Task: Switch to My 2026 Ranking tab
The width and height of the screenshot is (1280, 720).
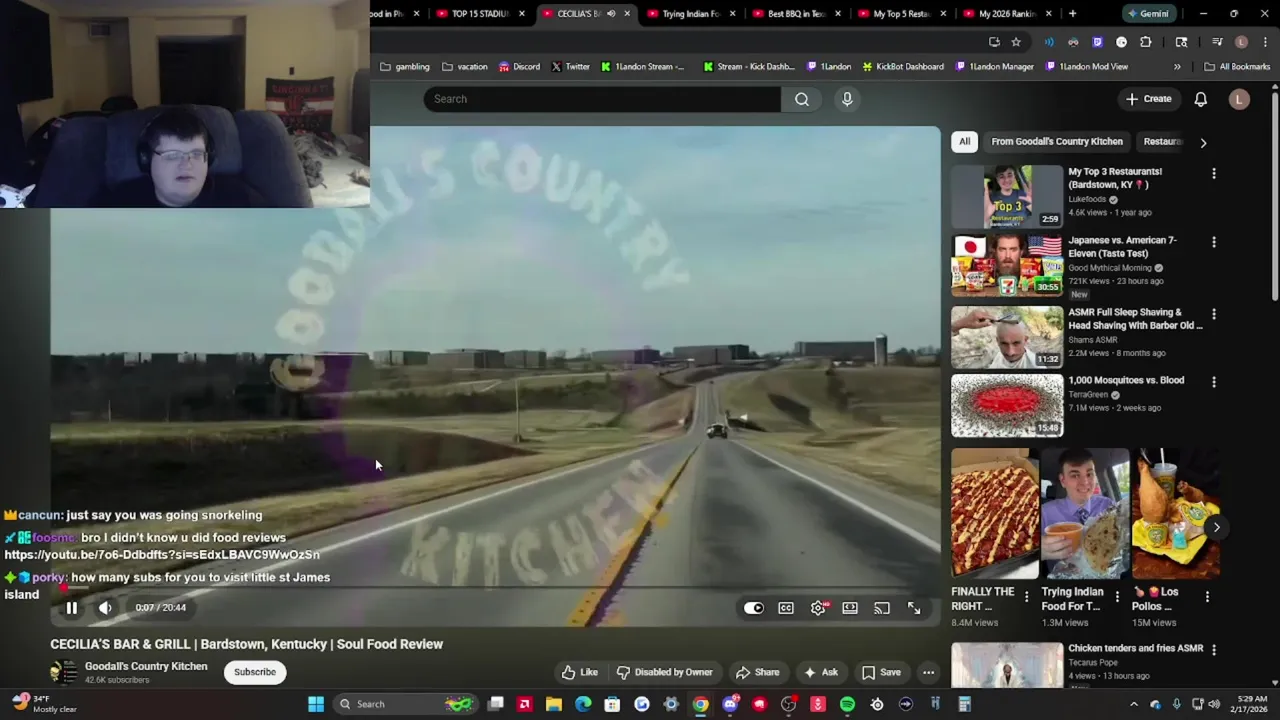Action: (x=1005, y=14)
